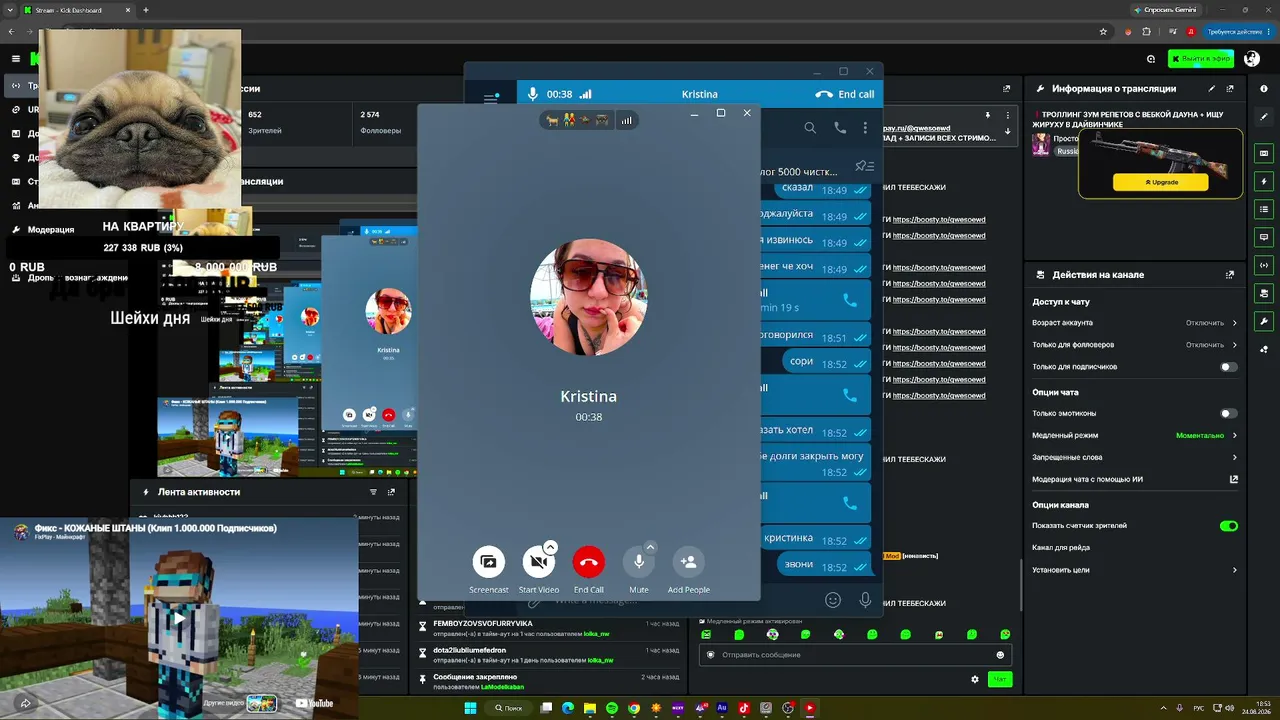Open Windows Start menu
The height and width of the screenshot is (720, 1280).
coord(470,708)
